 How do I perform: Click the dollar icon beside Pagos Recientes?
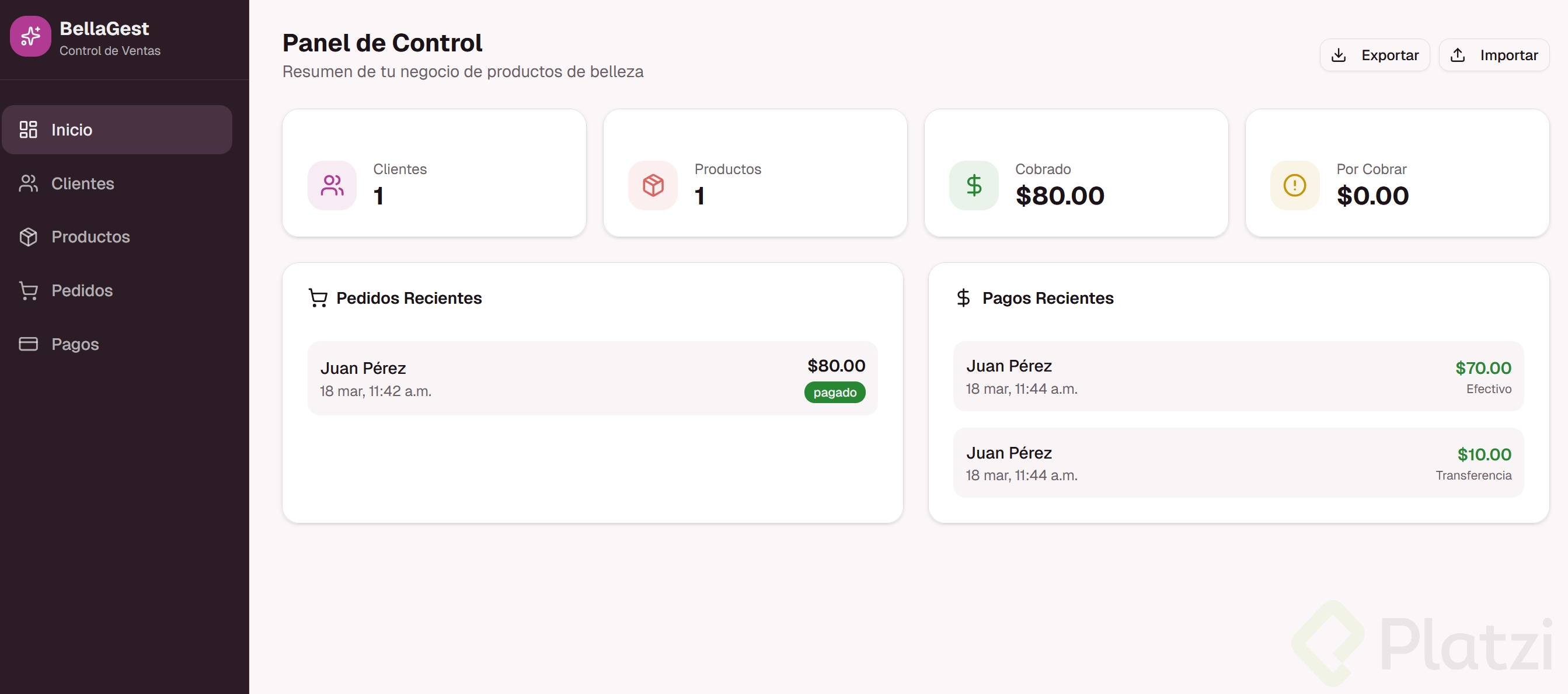[x=963, y=298]
